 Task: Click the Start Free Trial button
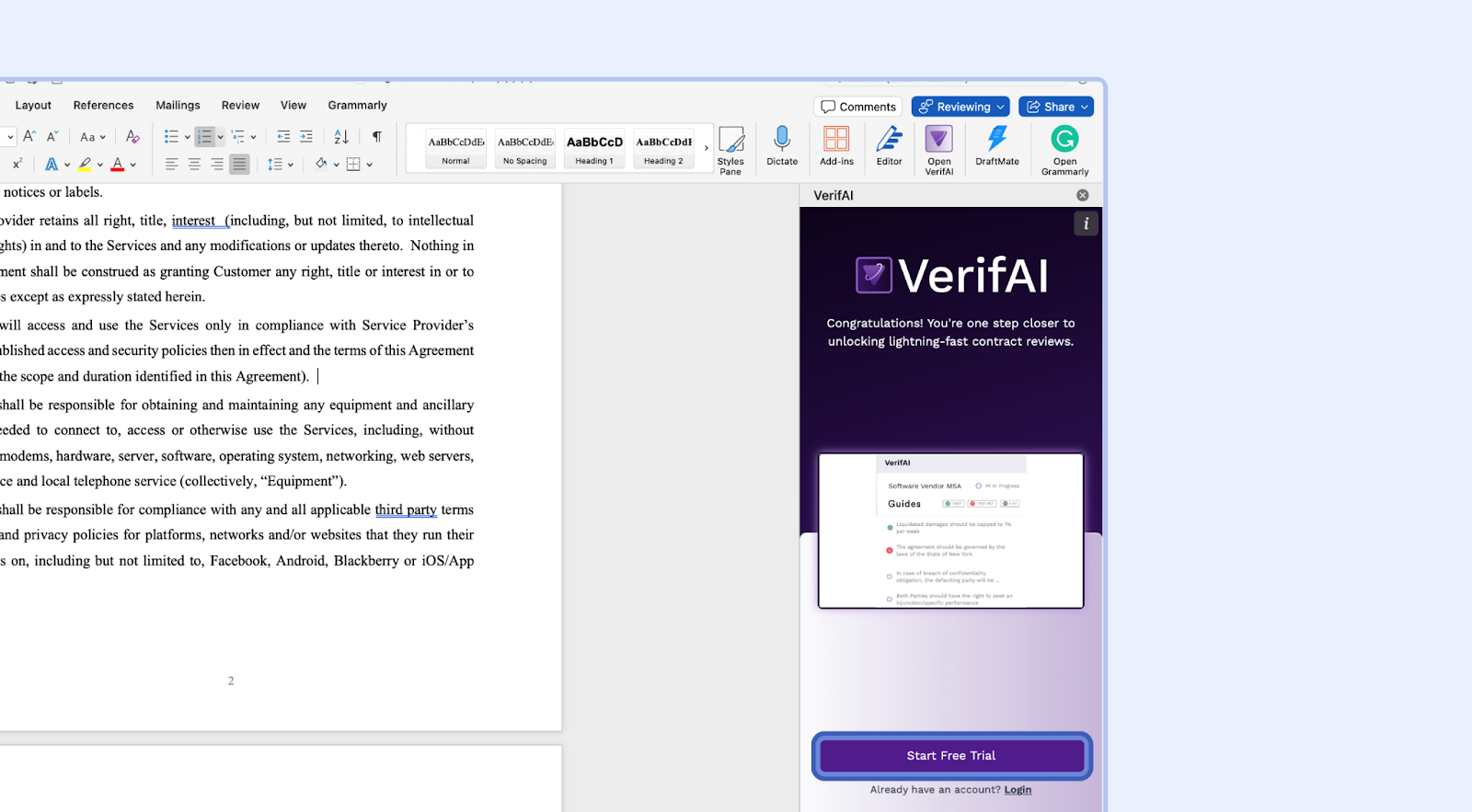[x=951, y=756]
